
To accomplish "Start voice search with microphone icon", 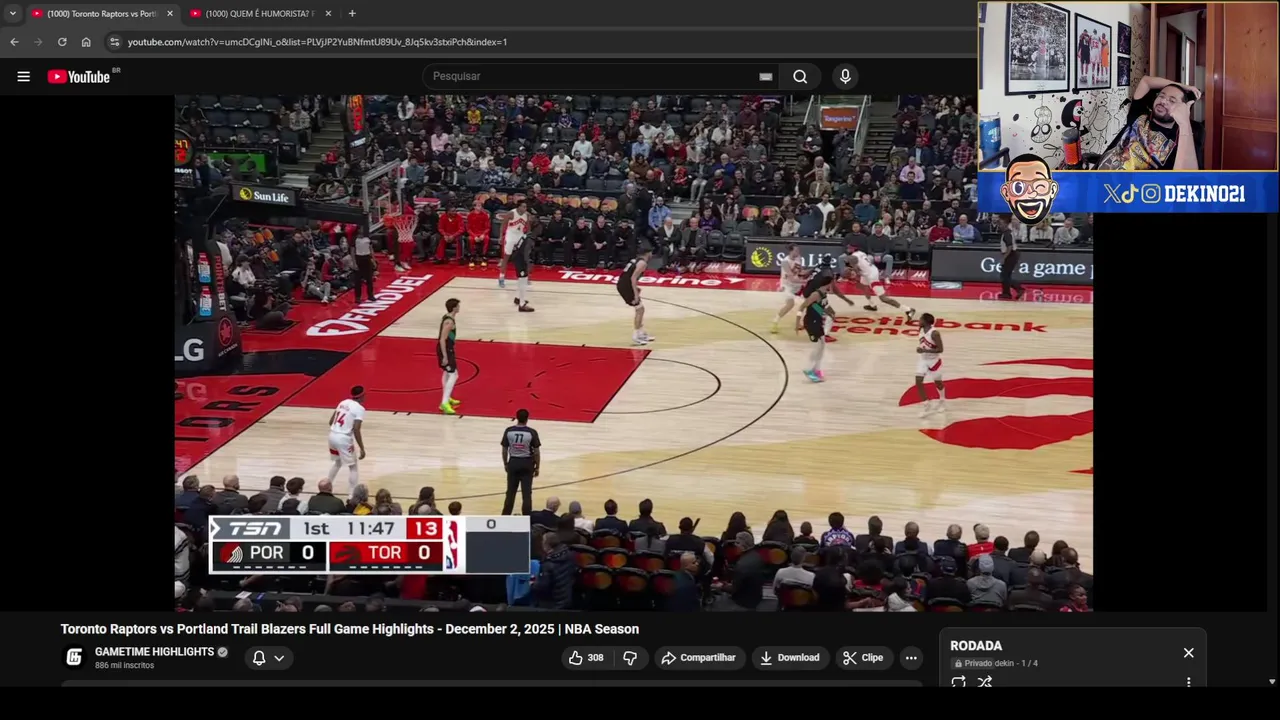I will 845,76.
